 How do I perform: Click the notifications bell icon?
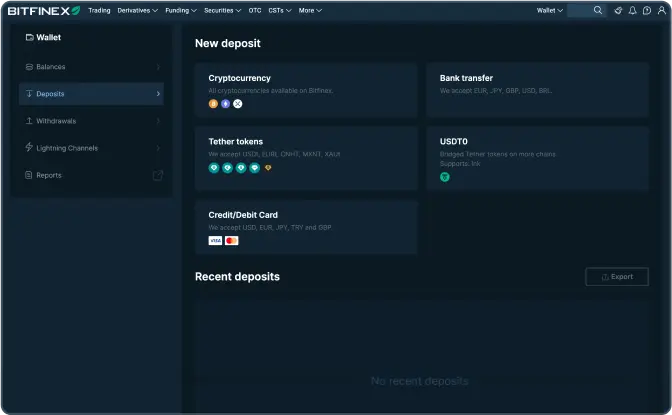[x=633, y=11]
